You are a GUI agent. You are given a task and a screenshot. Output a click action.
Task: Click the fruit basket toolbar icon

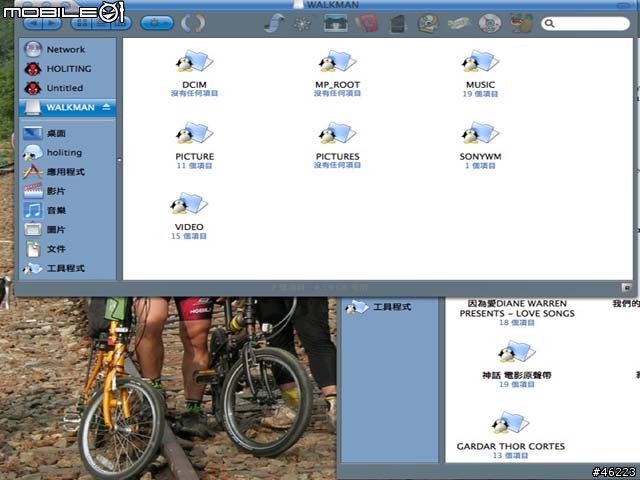click(521, 23)
